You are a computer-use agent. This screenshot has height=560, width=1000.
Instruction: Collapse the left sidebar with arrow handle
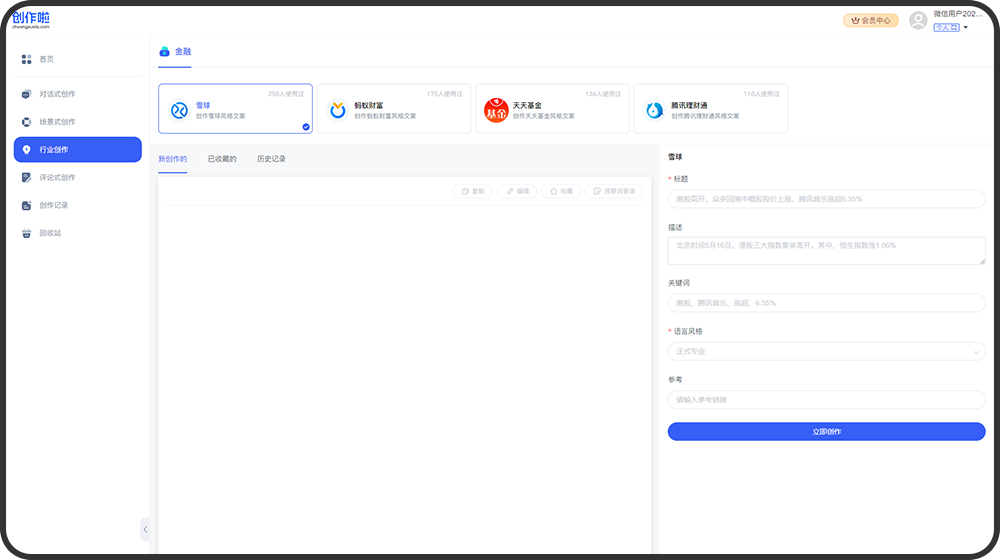145,529
